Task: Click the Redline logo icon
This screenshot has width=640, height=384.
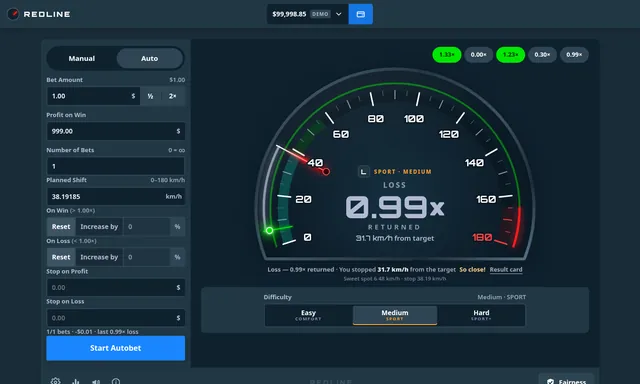Action: 13,14
